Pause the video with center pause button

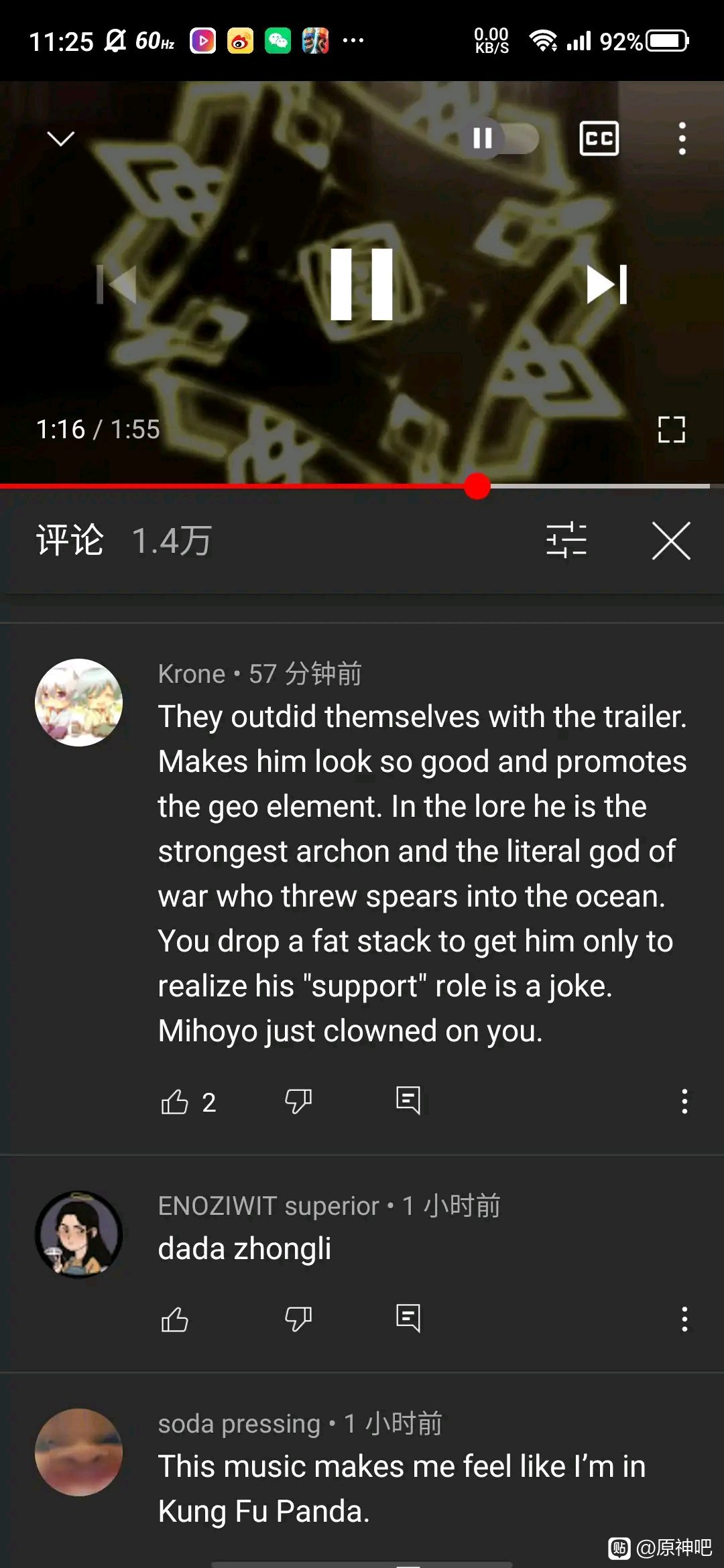[x=362, y=284]
